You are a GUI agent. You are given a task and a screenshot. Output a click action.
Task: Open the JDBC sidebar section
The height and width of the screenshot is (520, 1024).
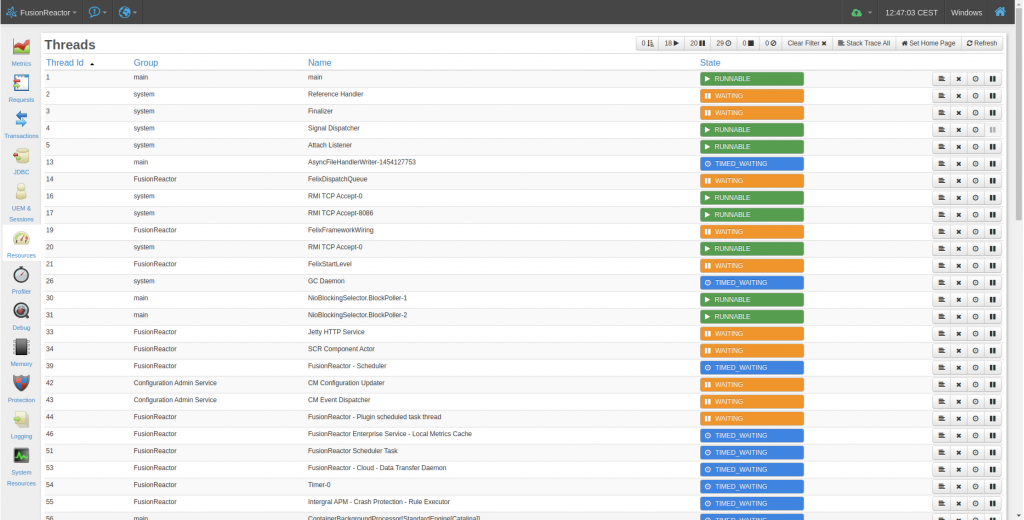pyautogui.click(x=21, y=161)
